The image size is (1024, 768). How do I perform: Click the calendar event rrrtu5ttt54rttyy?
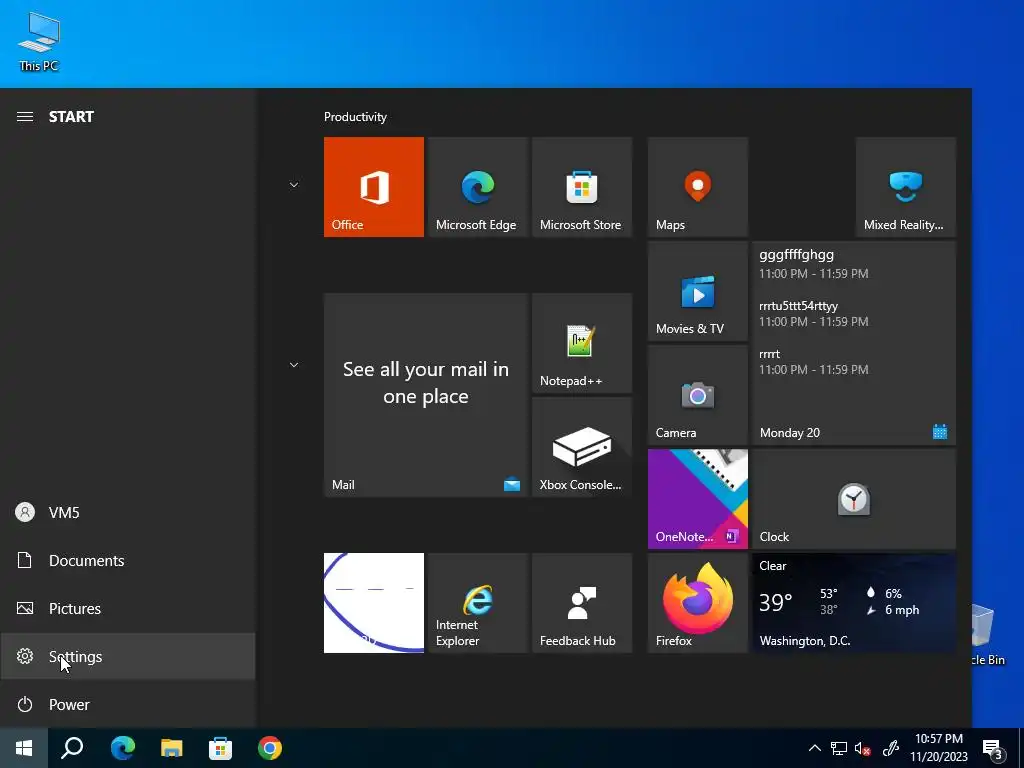pyautogui.click(x=798, y=306)
